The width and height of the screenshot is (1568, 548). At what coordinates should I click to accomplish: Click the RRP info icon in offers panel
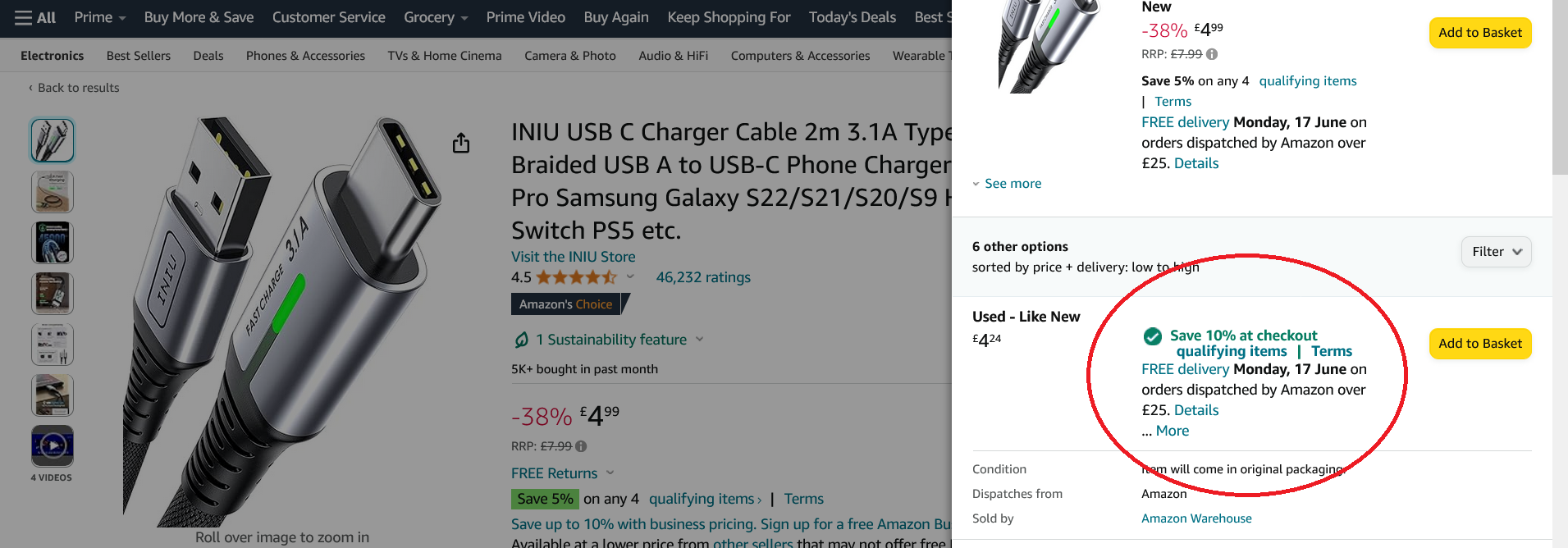point(1213,54)
